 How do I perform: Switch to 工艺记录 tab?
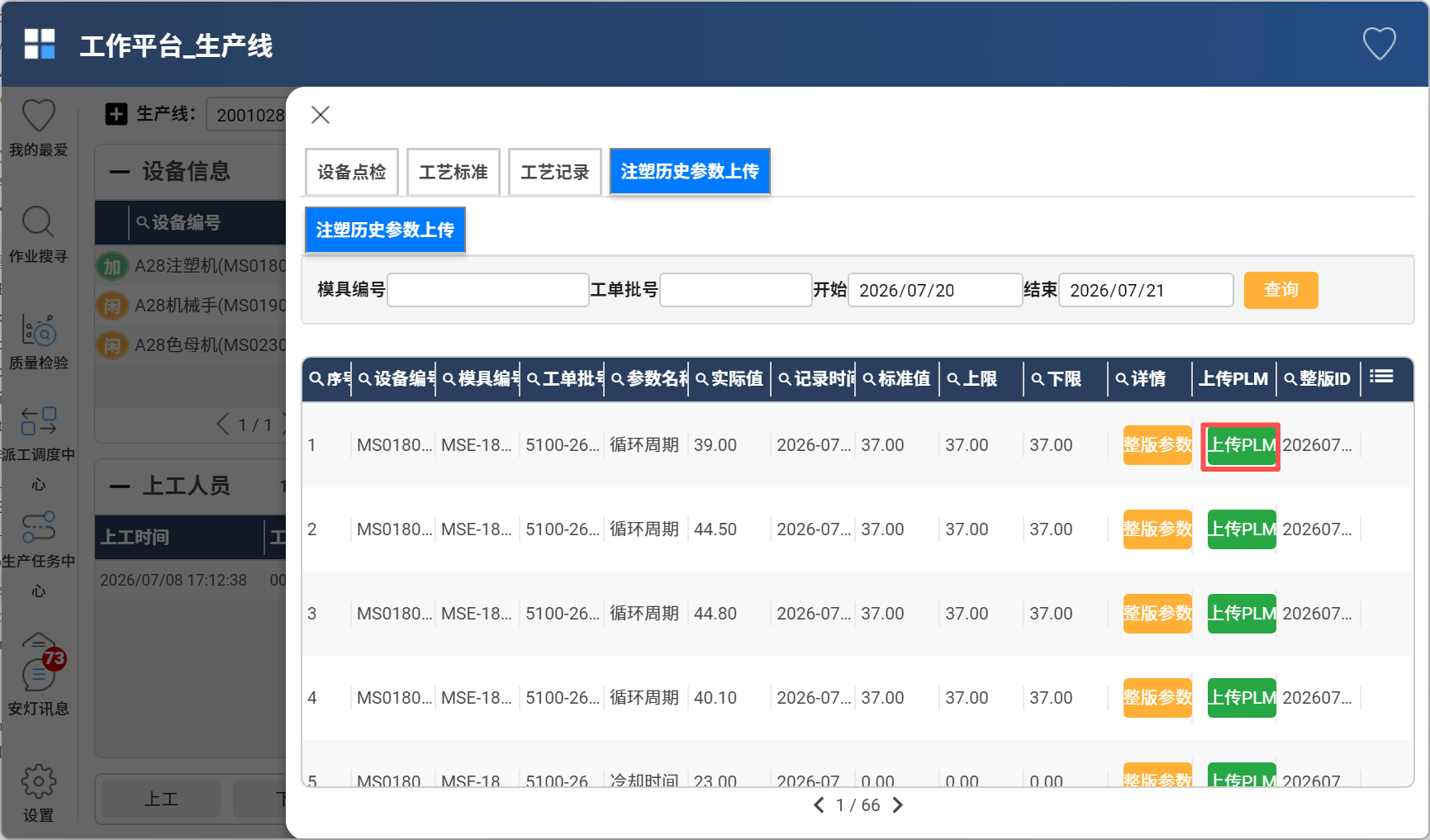click(555, 172)
